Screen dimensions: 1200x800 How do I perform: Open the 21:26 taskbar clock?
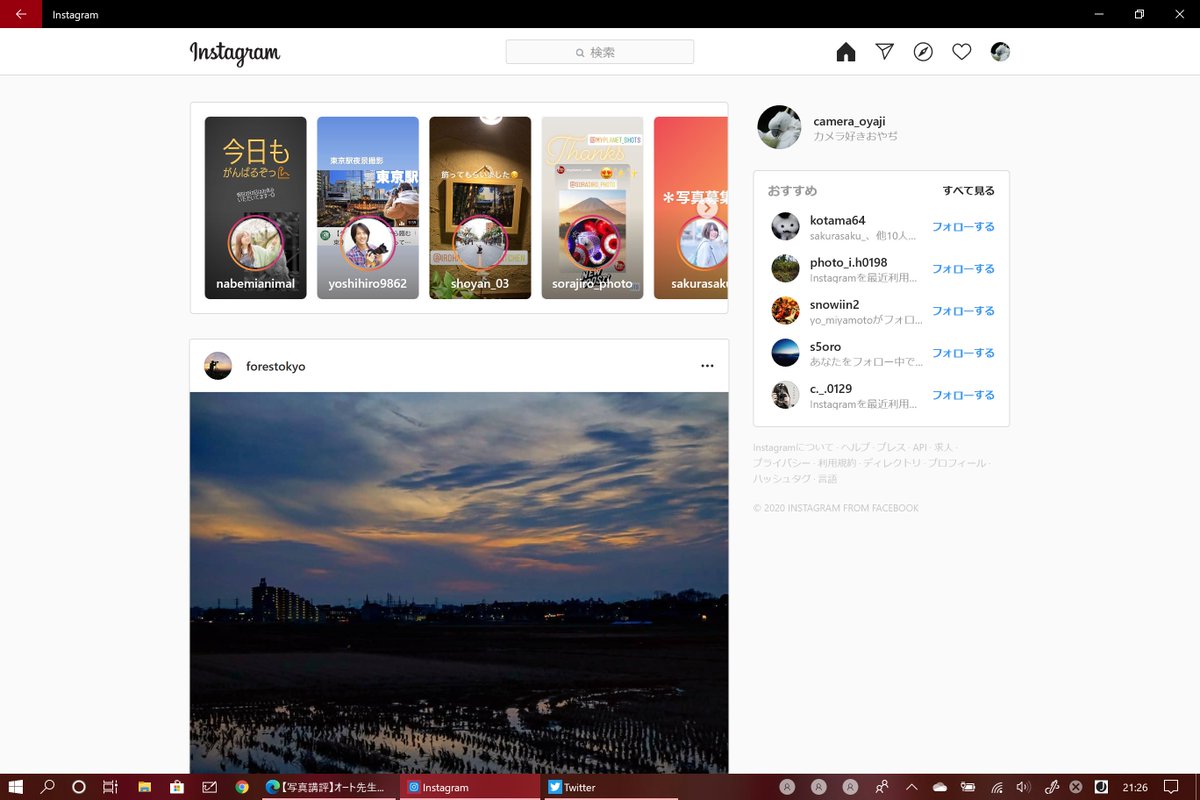pos(1135,787)
